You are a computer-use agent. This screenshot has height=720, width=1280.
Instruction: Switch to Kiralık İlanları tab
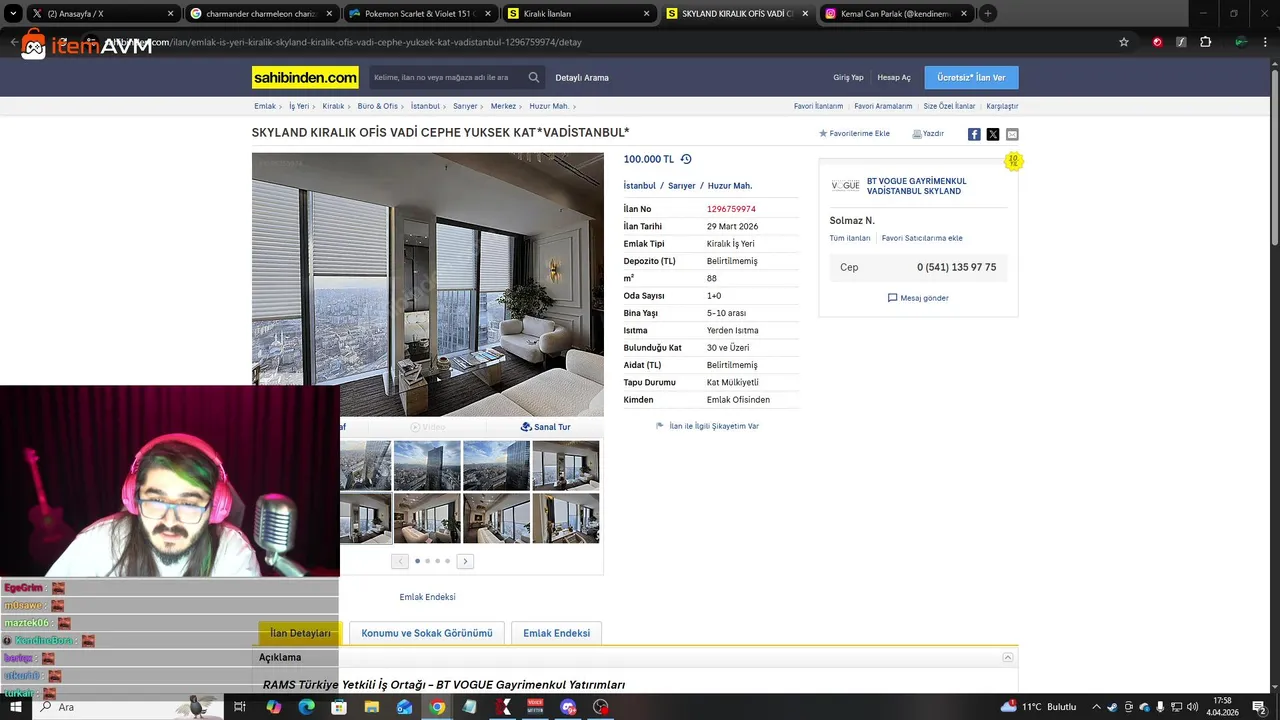[x=578, y=14]
